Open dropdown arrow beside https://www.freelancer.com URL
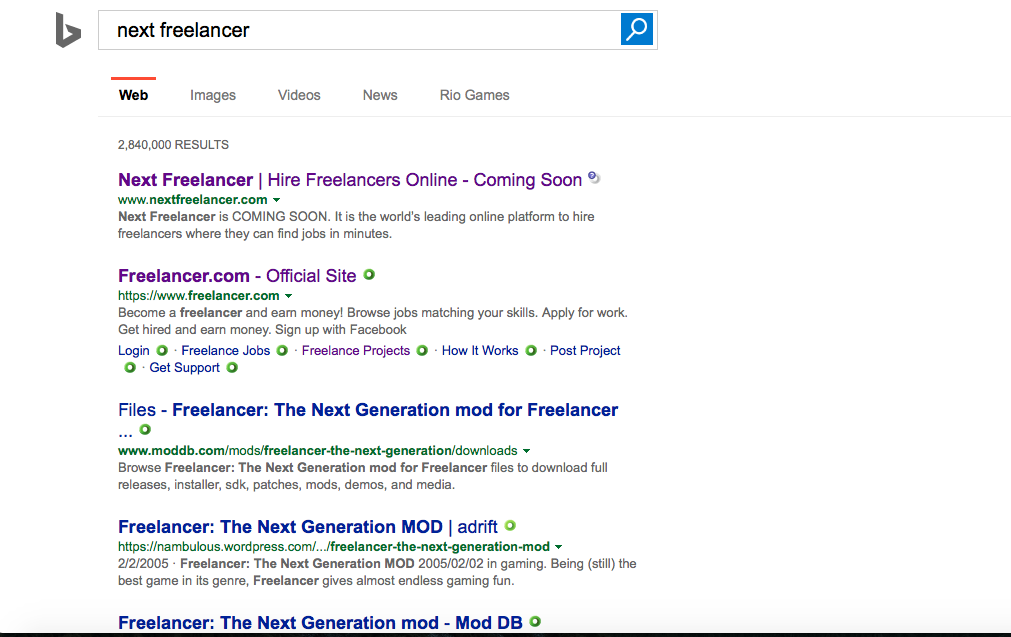 [x=289, y=296]
